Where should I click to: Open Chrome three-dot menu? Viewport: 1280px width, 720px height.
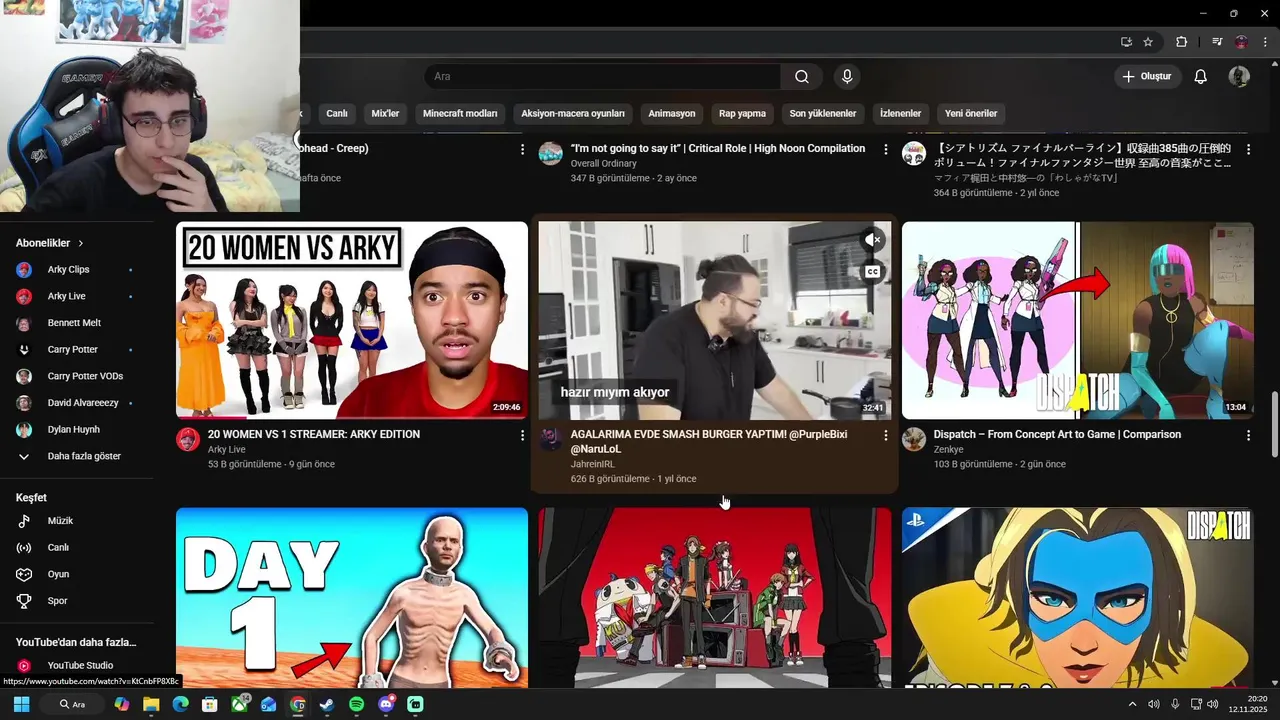pos(1265,42)
